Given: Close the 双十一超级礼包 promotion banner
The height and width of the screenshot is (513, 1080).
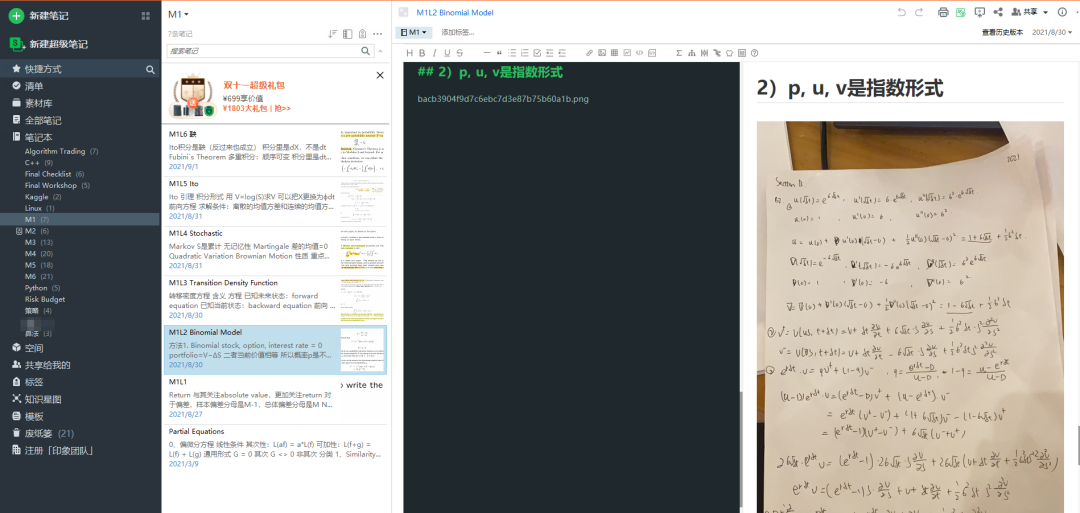Looking at the screenshot, I should tap(380, 75).
